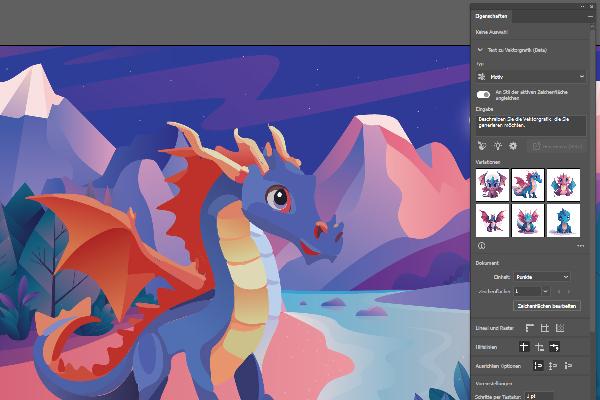Click the Schritte per Tastatur value field
600x400 pixels.
(539, 397)
